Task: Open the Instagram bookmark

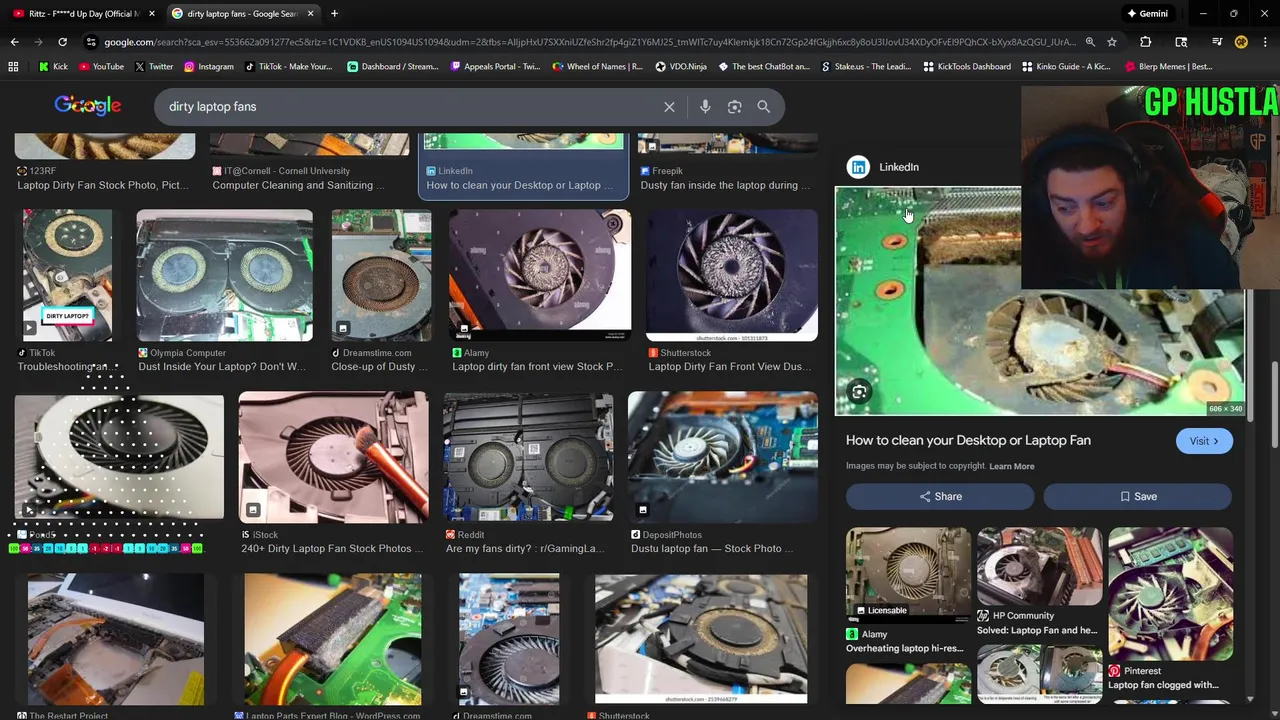Action: coord(208,67)
